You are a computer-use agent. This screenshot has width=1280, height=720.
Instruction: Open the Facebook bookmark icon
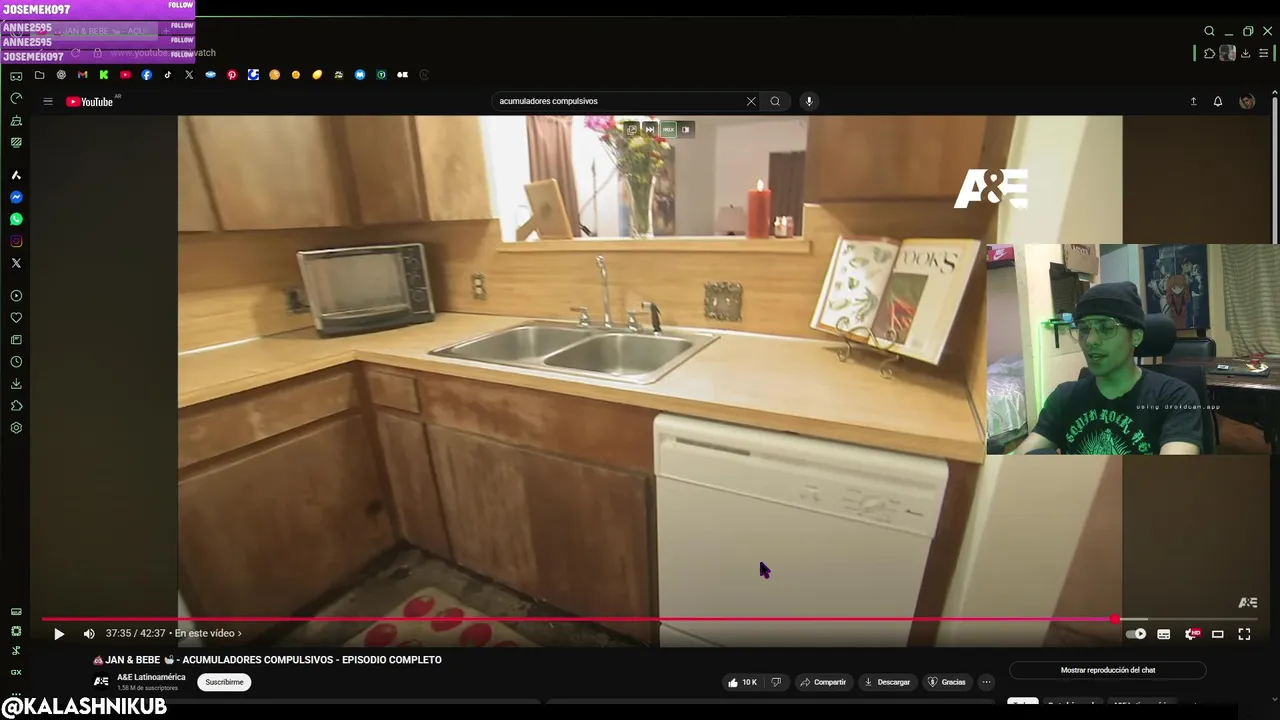pyautogui.click(x=146, y=75)
